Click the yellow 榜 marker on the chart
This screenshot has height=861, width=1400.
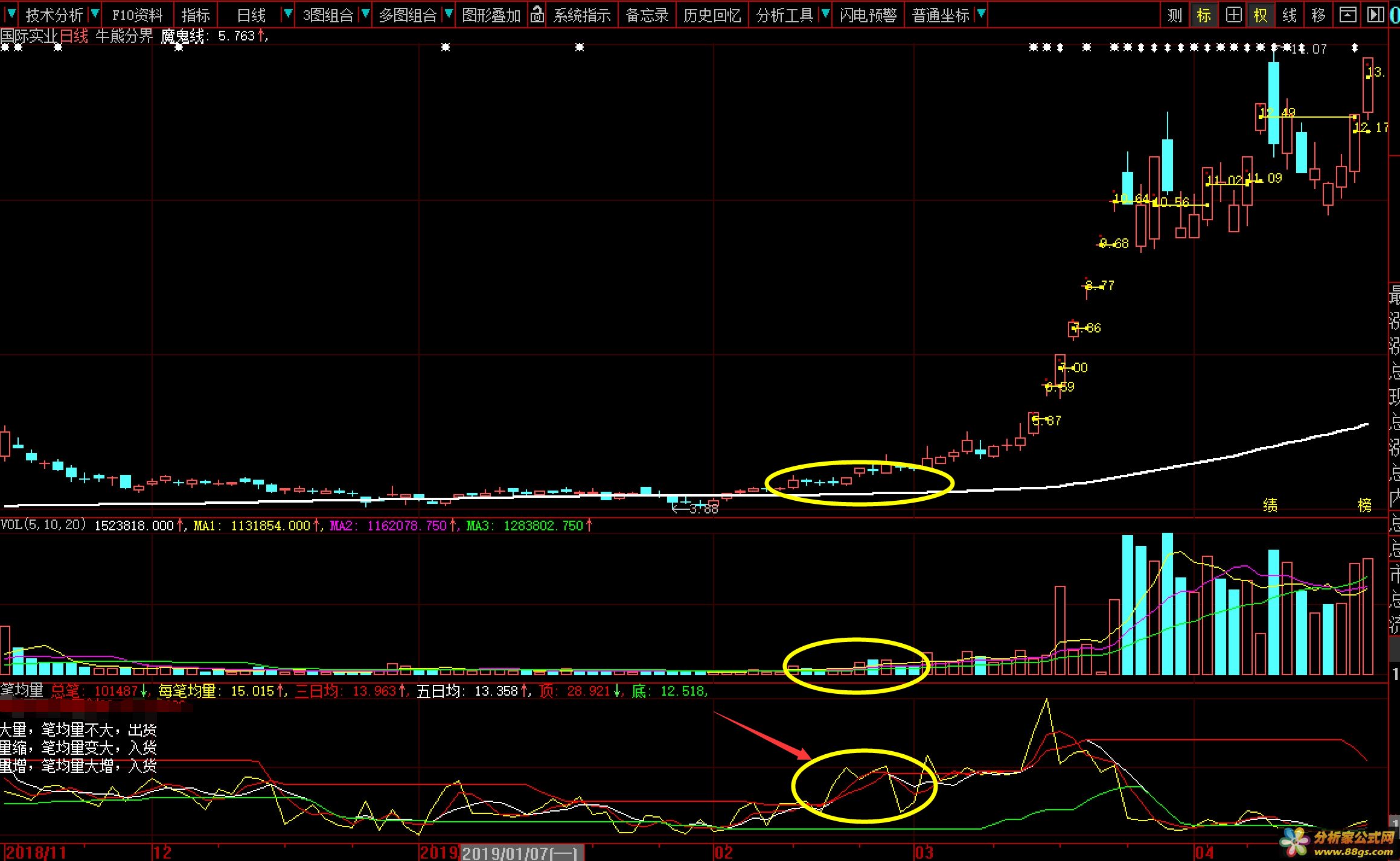pyautogui.click(x=1364, y=504)
